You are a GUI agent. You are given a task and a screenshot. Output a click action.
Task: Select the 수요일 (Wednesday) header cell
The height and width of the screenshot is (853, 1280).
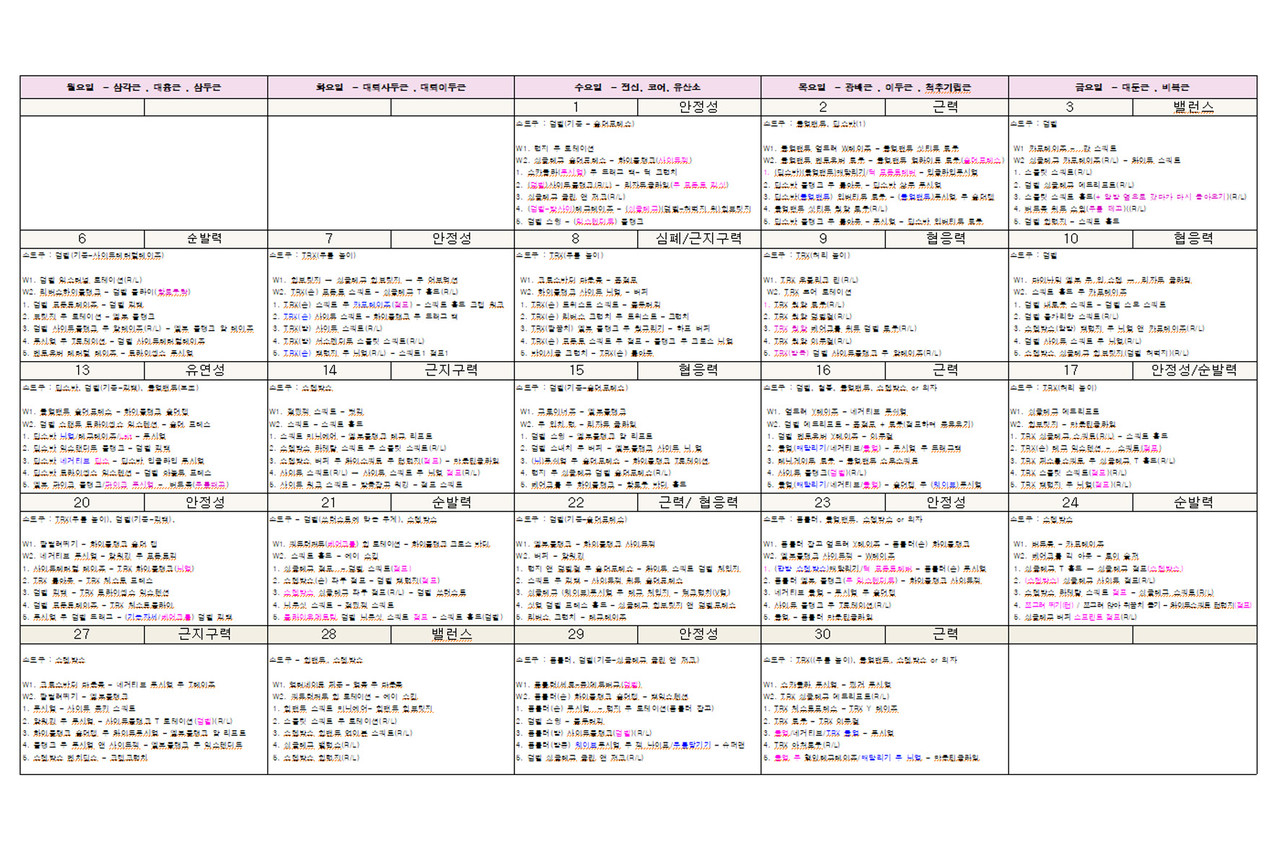(638, 87)
